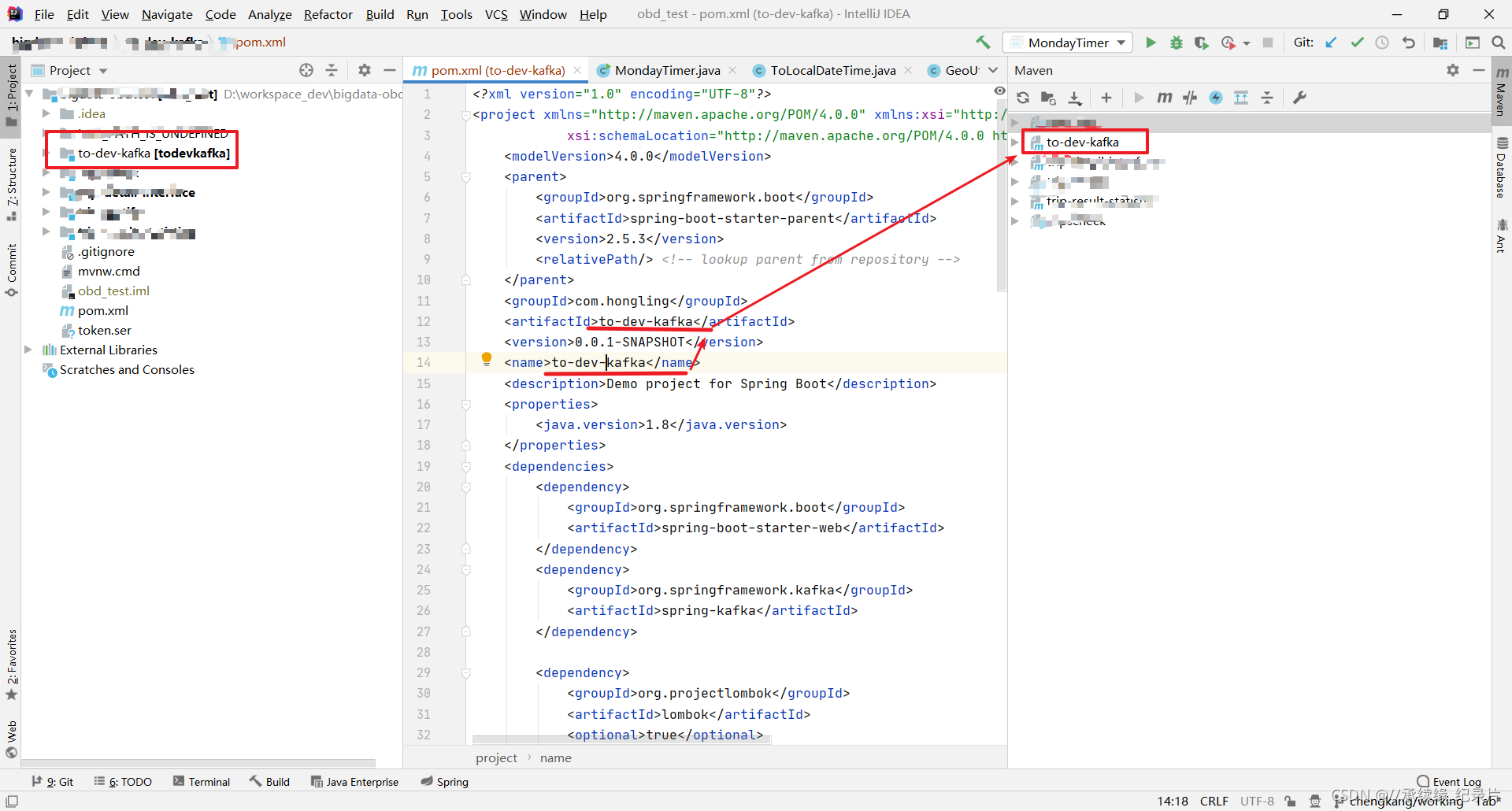
Task: Expand to-dev-kafka node in Maven panel
Action: [1015, 143]
